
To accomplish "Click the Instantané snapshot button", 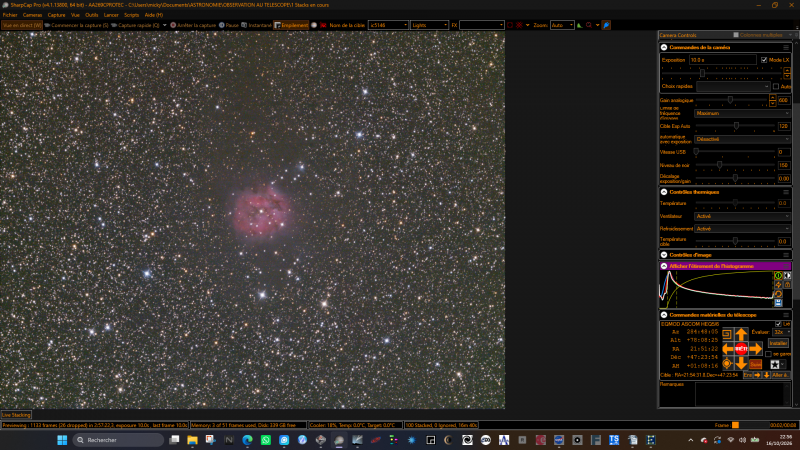I will [x=257, y=25].
